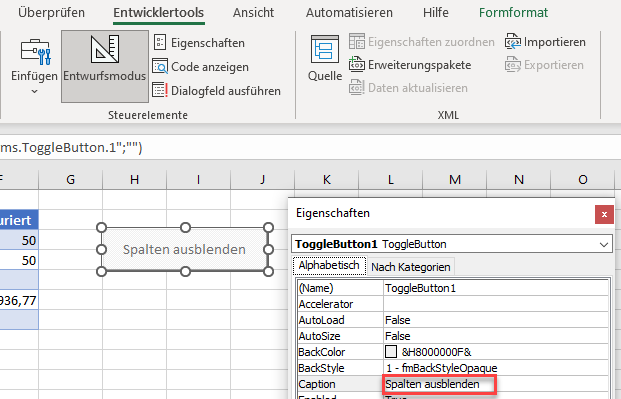Click the BackColor color swatch
Image resolution: width=621 pixels, height=399 pixels.
point(391,351)
